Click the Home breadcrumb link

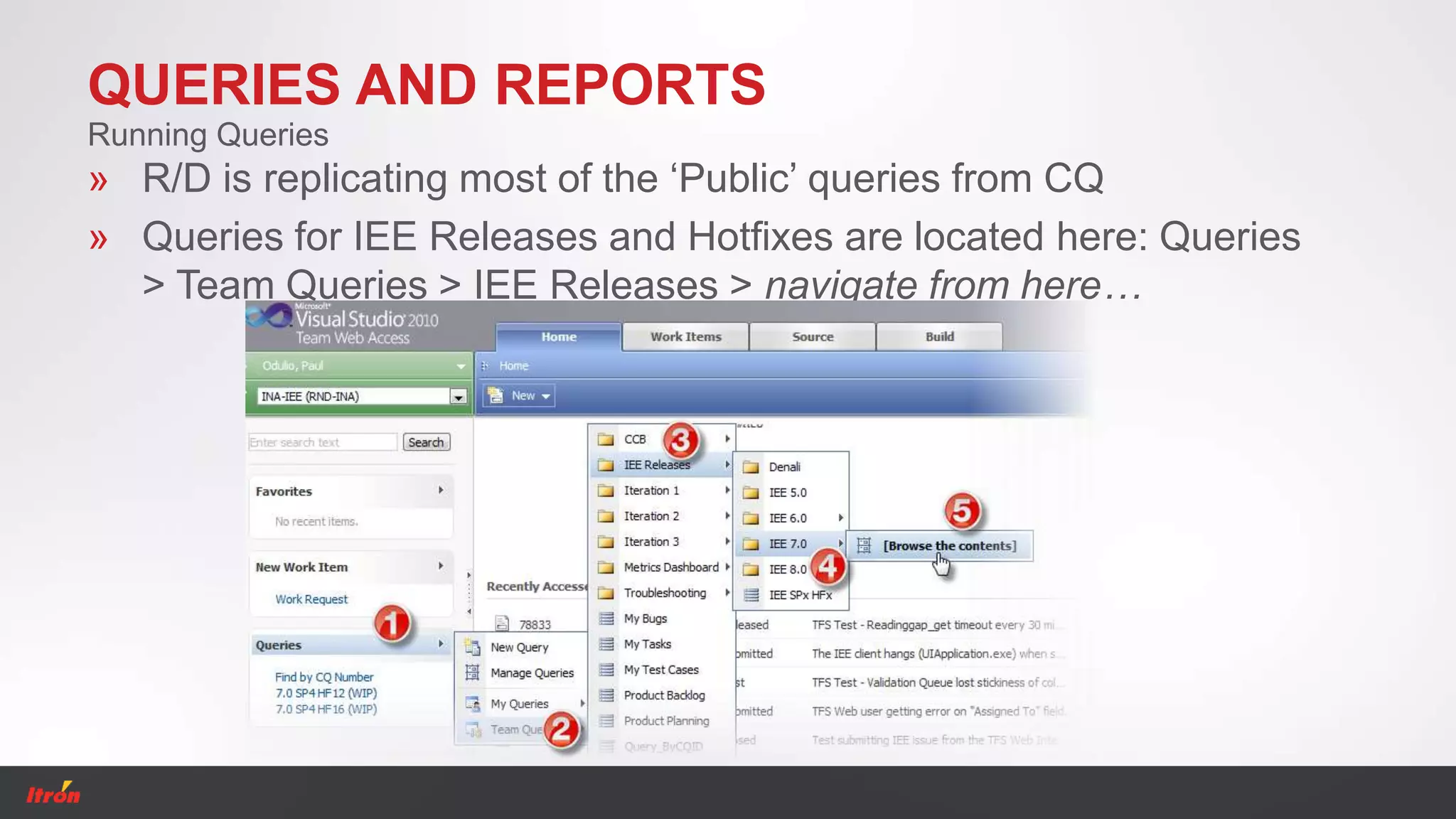513,365
